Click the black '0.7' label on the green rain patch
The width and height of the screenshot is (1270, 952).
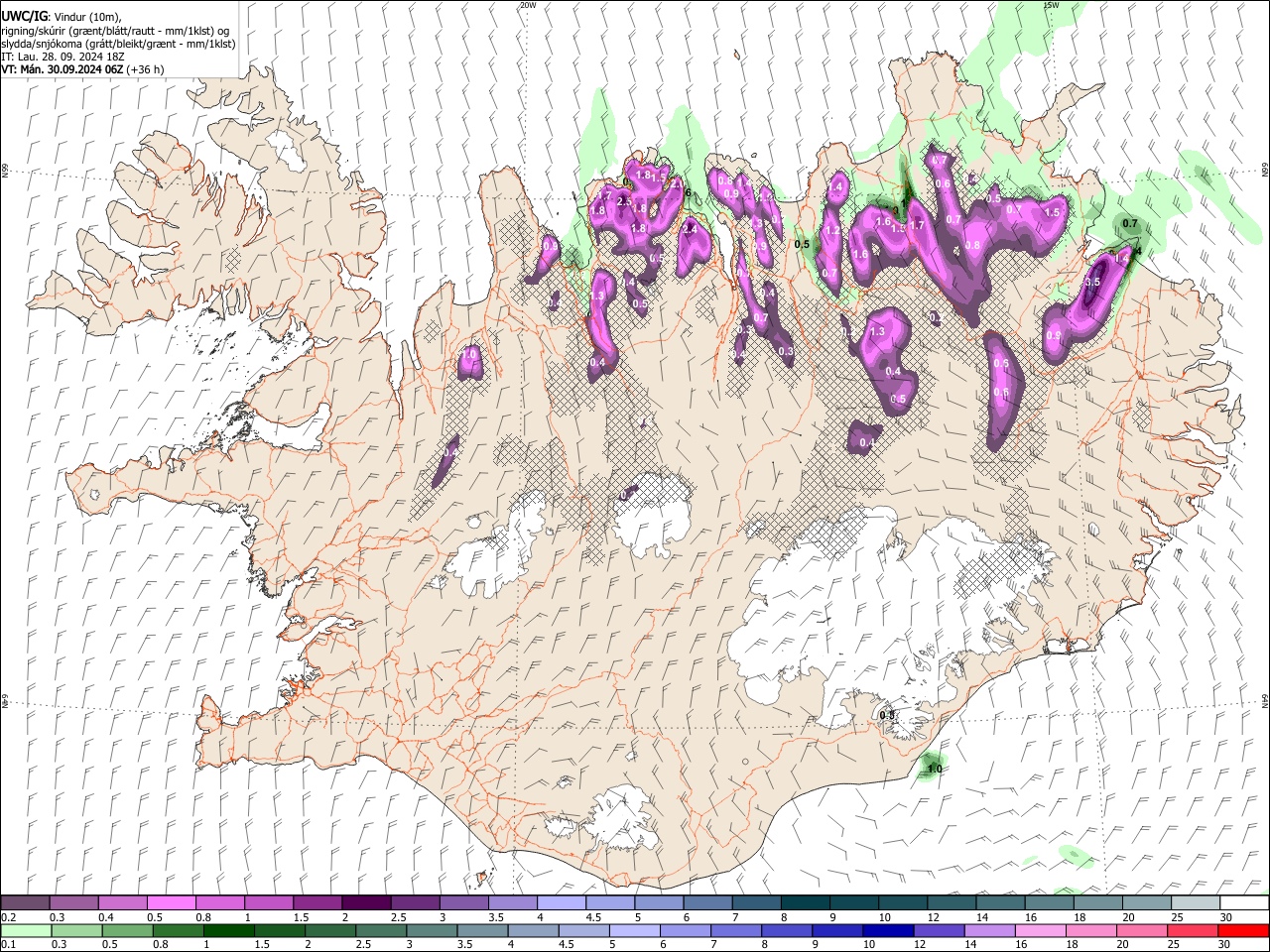[x=1129, y=224]
